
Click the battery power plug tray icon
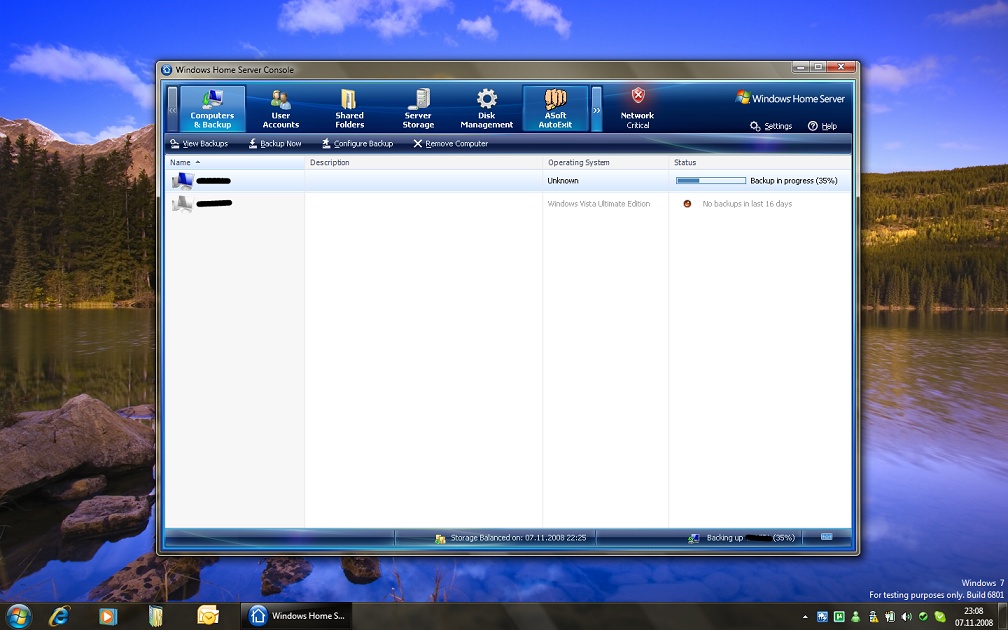[890, 616]
